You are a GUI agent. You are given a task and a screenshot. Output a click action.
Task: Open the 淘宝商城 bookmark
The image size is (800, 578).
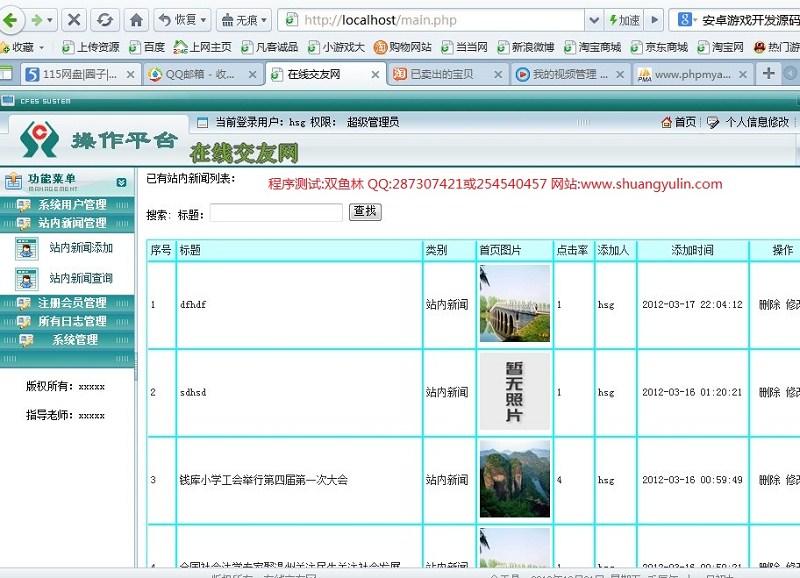point(593,47)
